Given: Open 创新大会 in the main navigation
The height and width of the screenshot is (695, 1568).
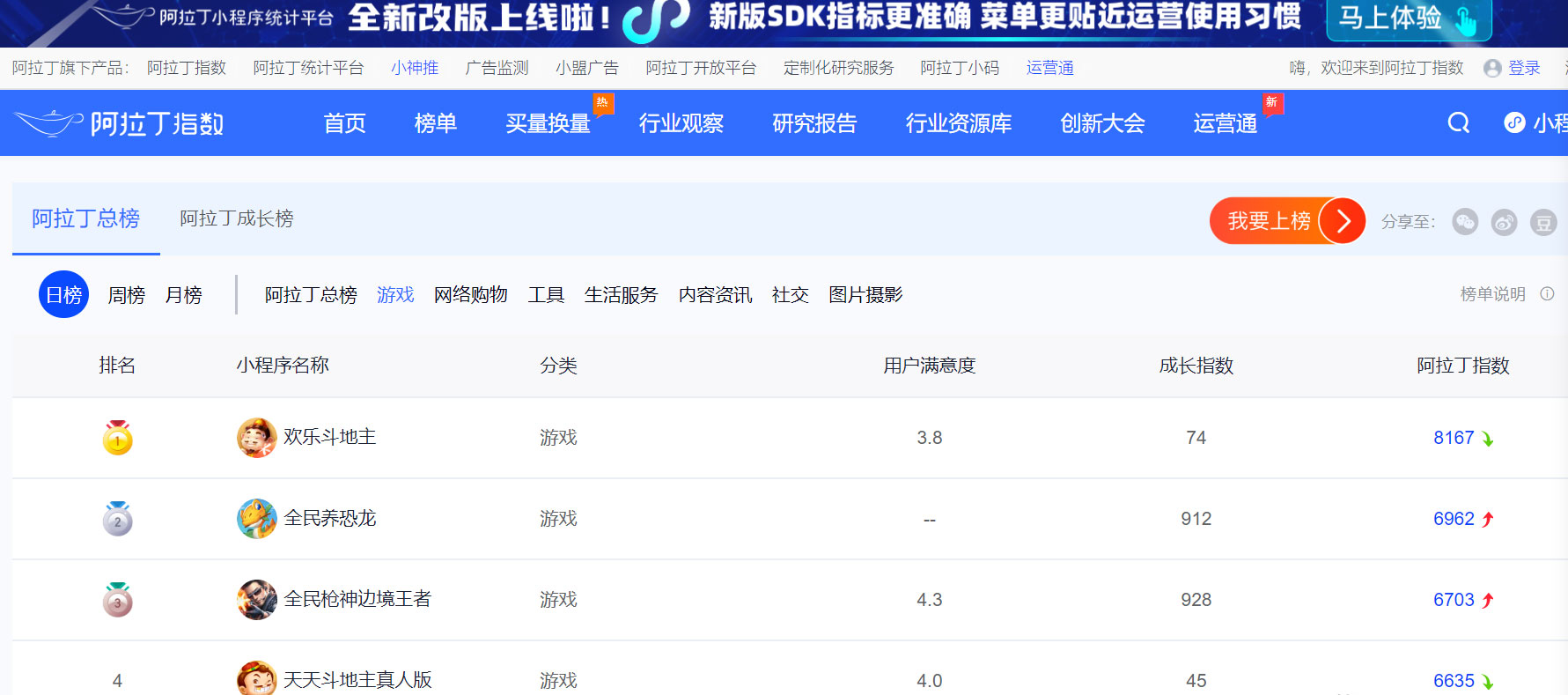Looking at the screenshot, I should click(x=1102, y=123).
